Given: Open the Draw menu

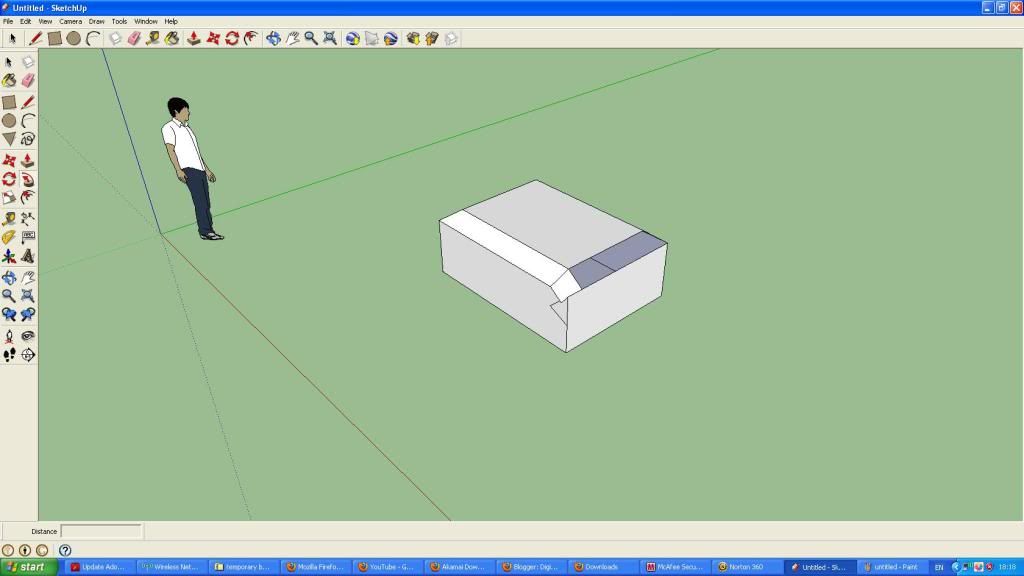Looking at the screenshot, I should tap(96, 21).
